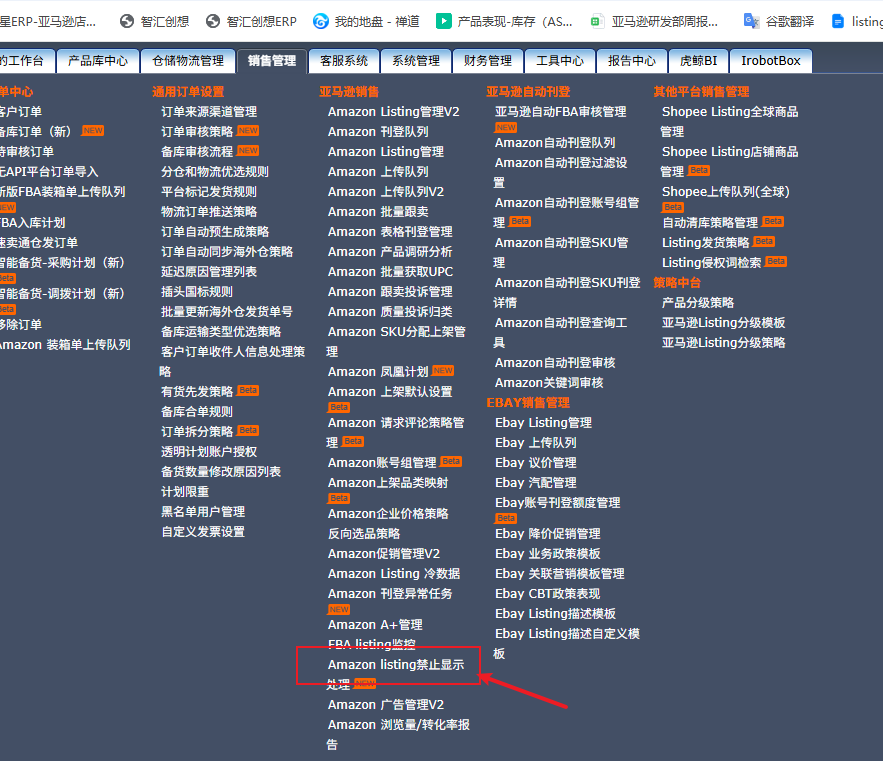Open the 客服系统 tab
The image size is (883, 761).
(x=344, y=61)
